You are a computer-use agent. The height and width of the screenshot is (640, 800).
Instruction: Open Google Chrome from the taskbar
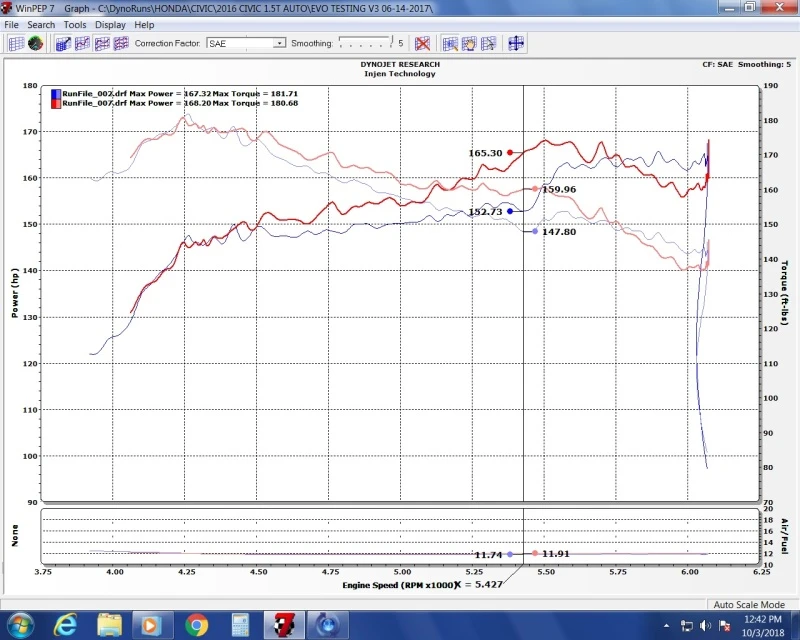tap(196, 625)
